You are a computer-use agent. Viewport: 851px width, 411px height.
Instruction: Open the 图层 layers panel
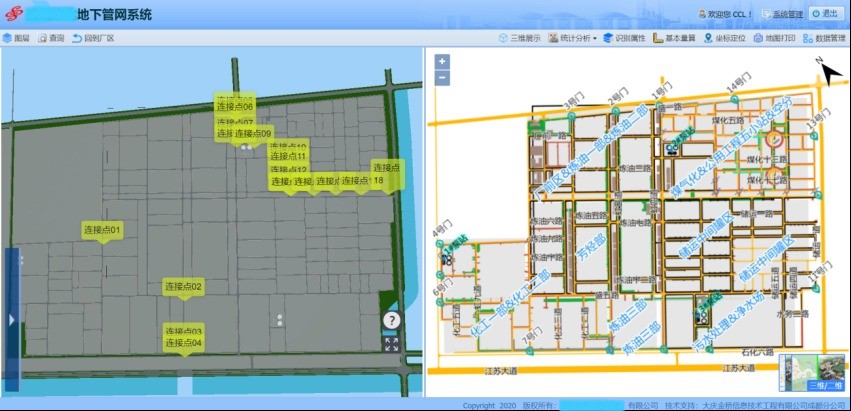(16, 39)
